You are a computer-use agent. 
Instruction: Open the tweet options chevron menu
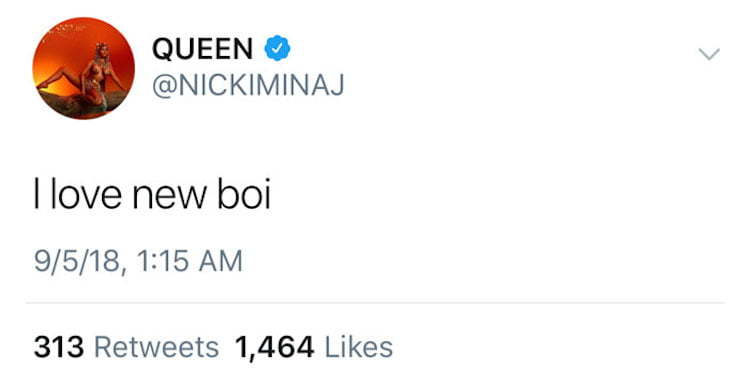point(709,54)
